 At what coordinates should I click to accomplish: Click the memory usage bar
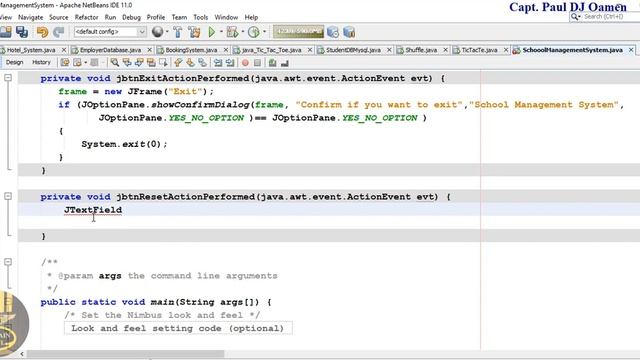298,32
